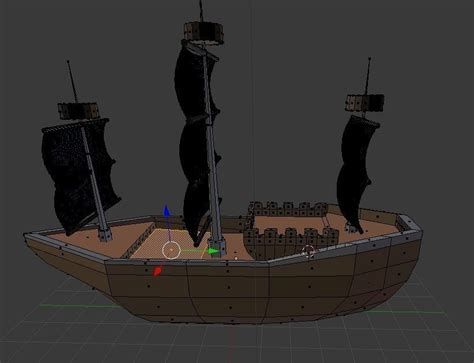
Task: Grab the red X-axis manipulator handle
Action: click(157, 271)
